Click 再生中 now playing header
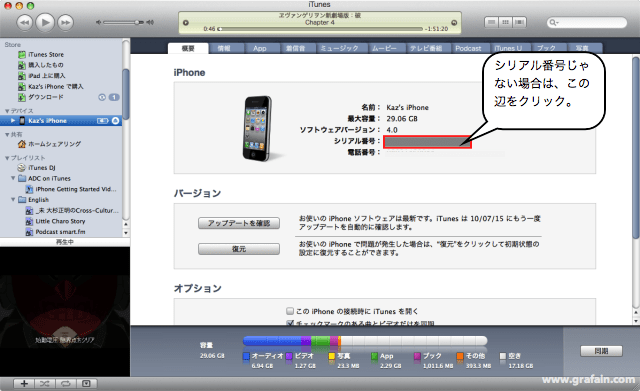640x391 pixels. (65, 242)
